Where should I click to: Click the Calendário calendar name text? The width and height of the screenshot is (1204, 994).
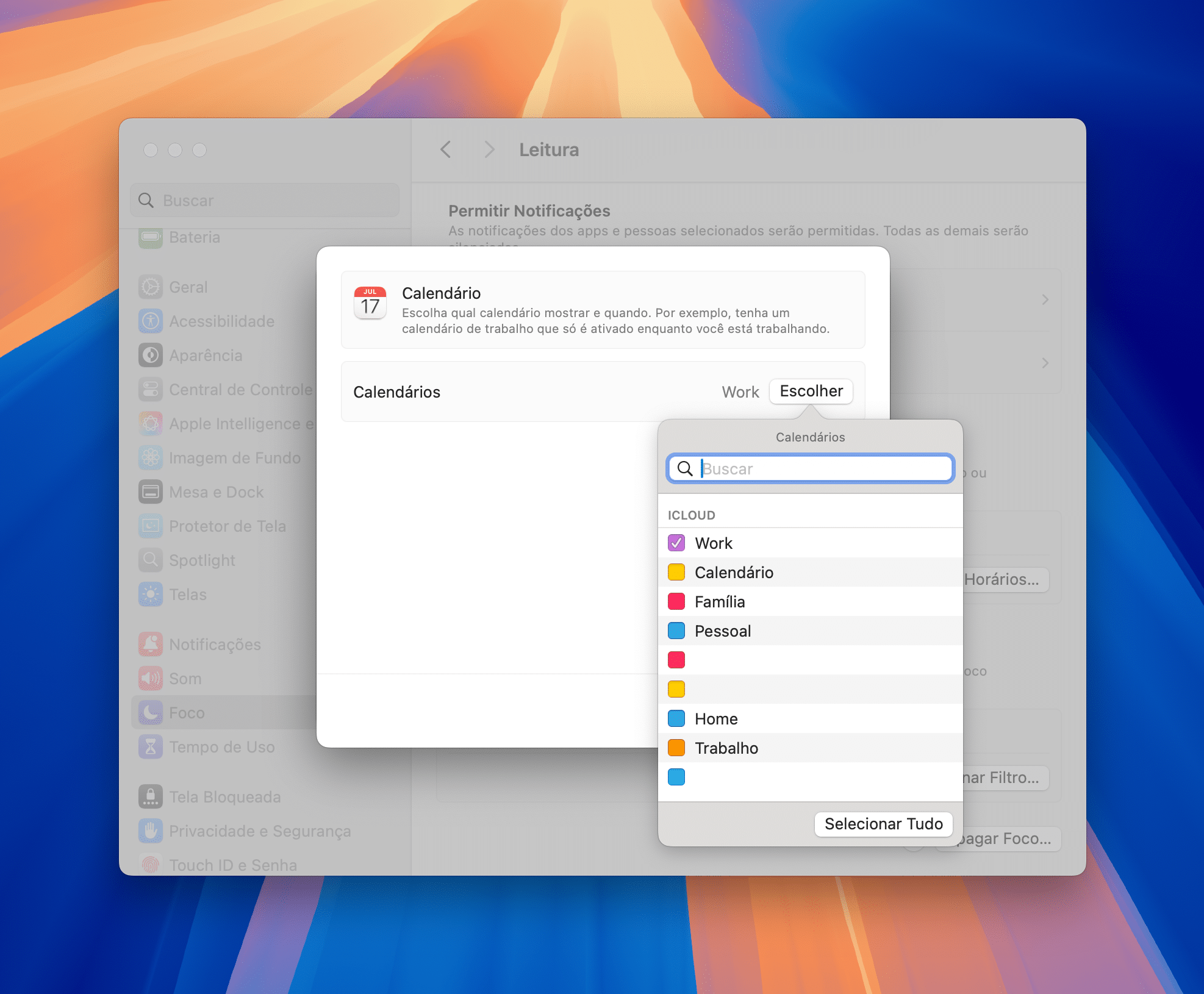734,572
